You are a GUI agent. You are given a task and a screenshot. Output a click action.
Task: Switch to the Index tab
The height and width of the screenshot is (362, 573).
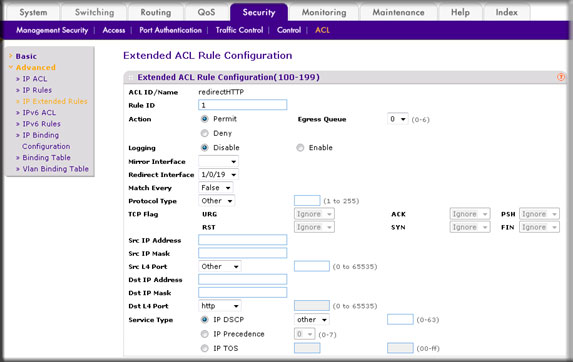pyautogui.click(x=506, y=12)
